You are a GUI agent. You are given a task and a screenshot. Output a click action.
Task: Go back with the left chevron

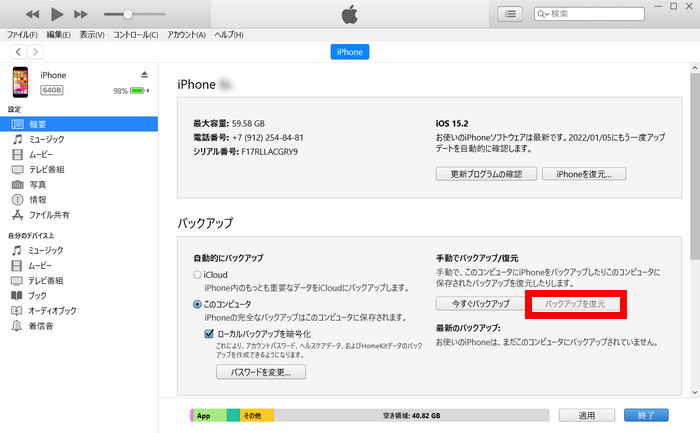pyautogui.click(x=18, y=52)
